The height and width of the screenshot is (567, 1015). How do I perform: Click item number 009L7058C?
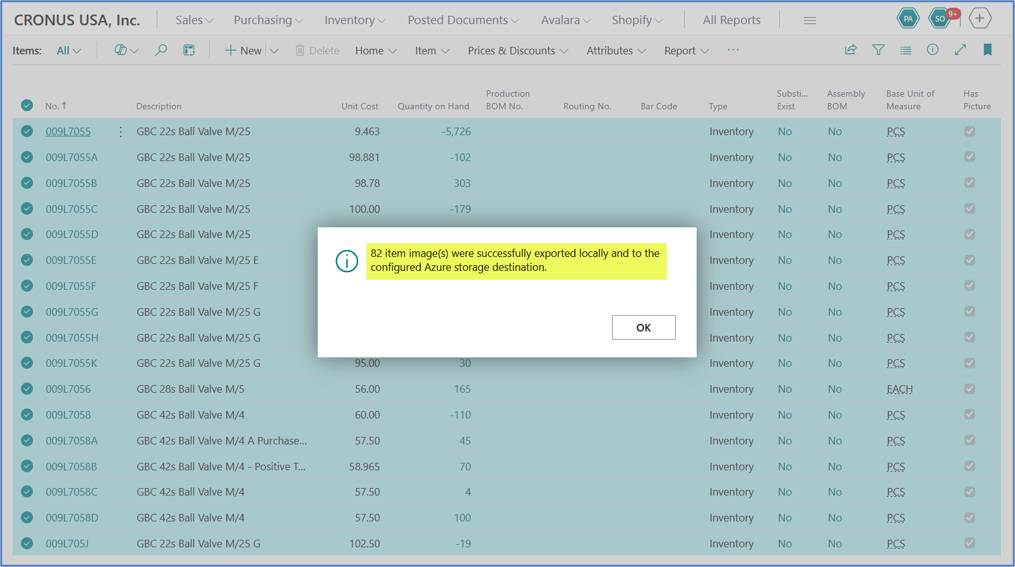pyautogui.click(x=71, y=492)
